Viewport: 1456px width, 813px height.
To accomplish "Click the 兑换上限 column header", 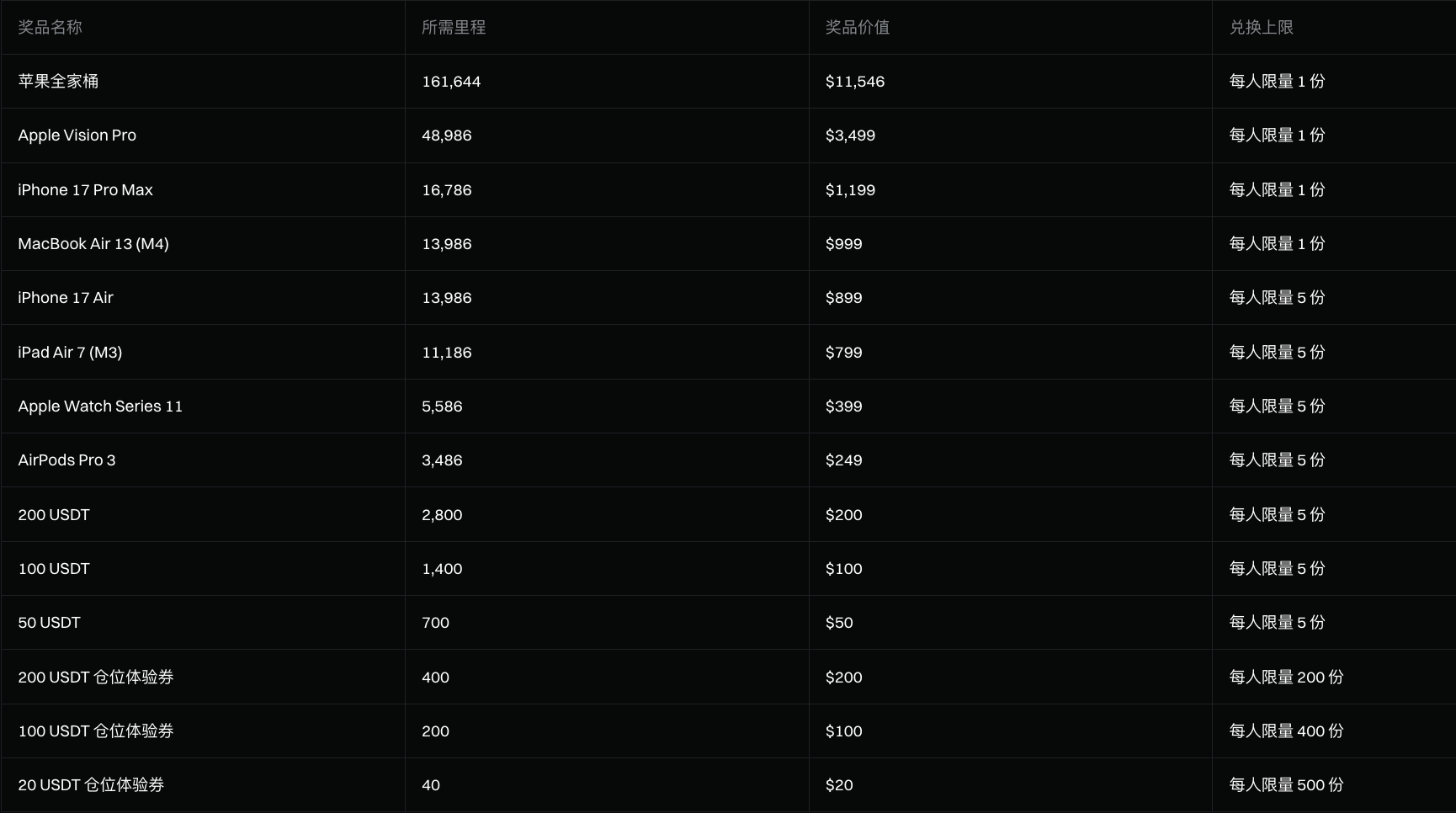I will [x=1261, y=28].
